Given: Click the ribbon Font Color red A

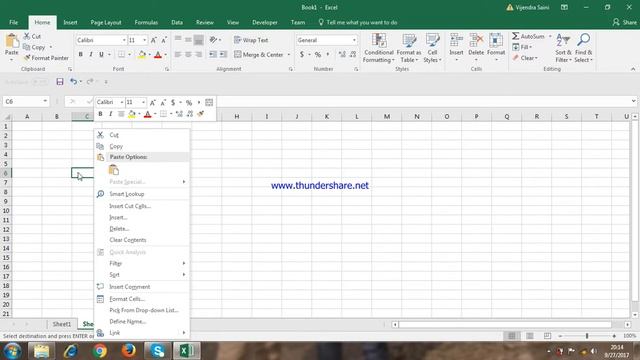Looking at the screenshot, I should 158,54.
